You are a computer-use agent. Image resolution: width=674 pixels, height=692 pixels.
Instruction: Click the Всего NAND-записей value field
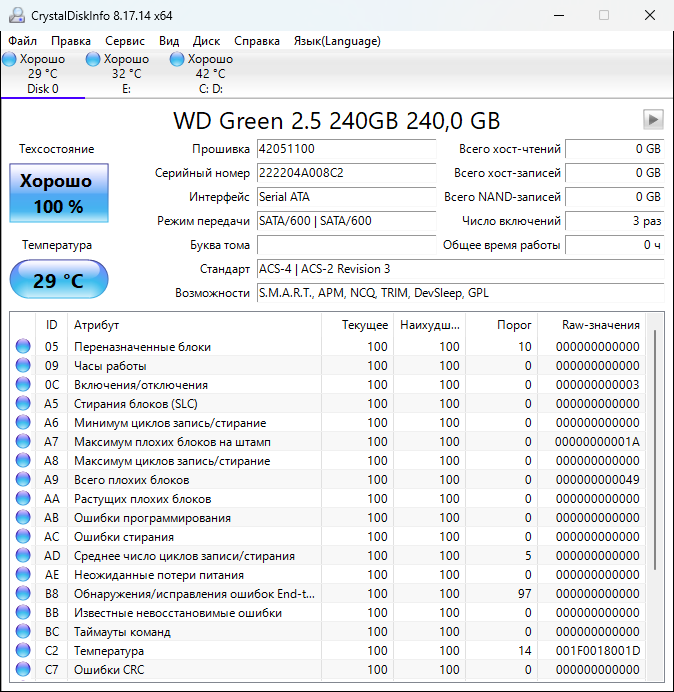coord(614,196)
